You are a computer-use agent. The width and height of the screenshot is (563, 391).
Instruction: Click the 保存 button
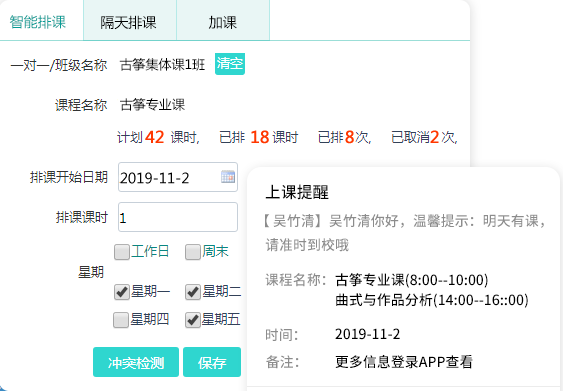(212, 362)
